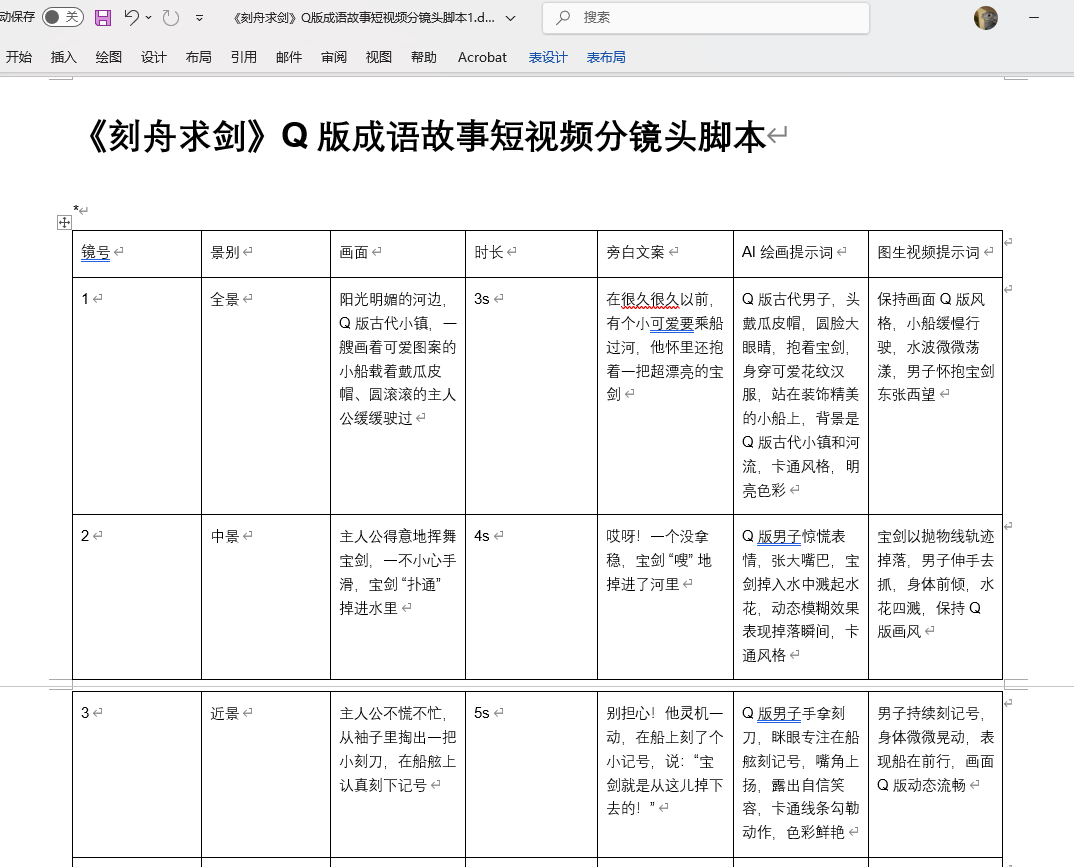Click the Redo icon
Viewport: 1074px width, 867px height.
click(171, 17)
